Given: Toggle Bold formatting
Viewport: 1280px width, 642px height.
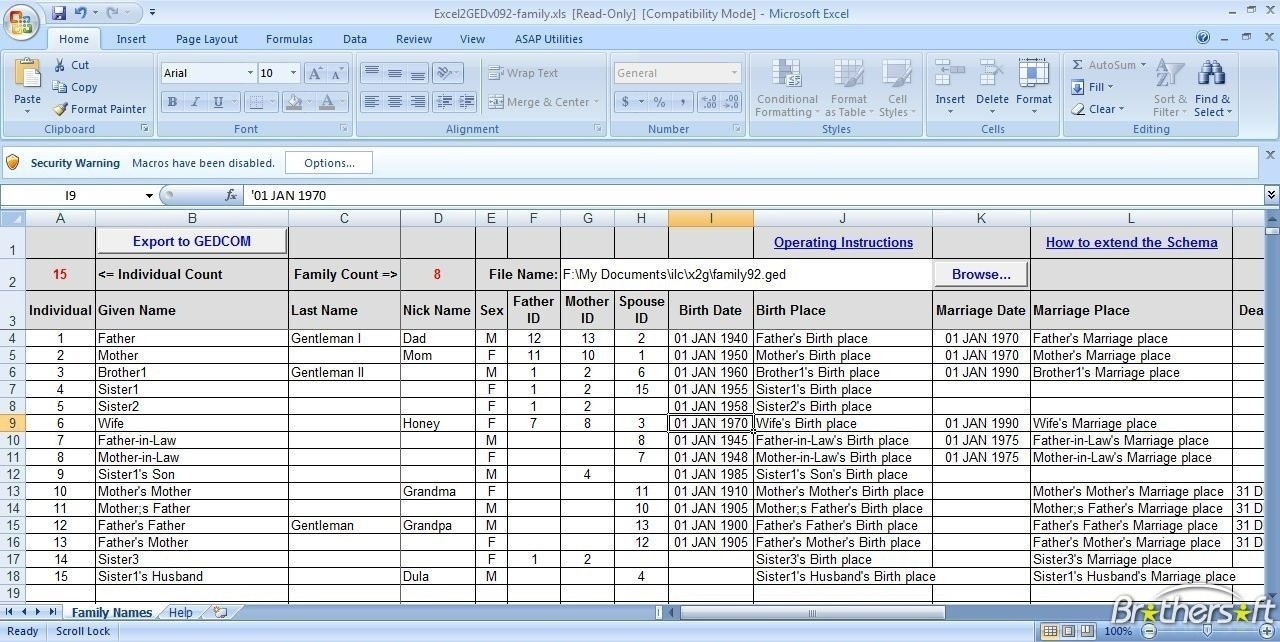Looking at the screenshot, I should [172, 102].
